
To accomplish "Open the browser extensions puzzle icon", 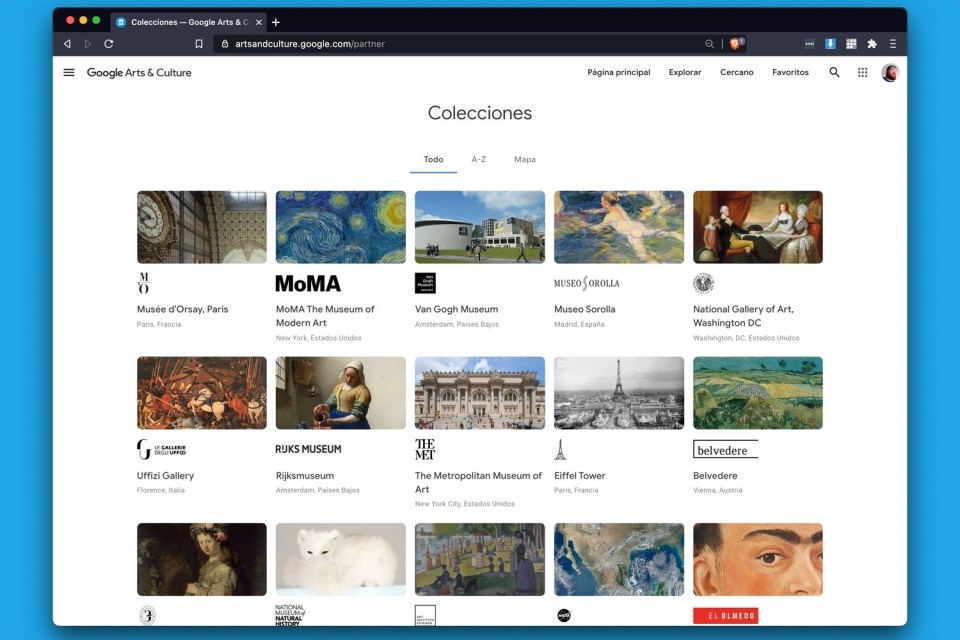I will [x=871, y=44].
